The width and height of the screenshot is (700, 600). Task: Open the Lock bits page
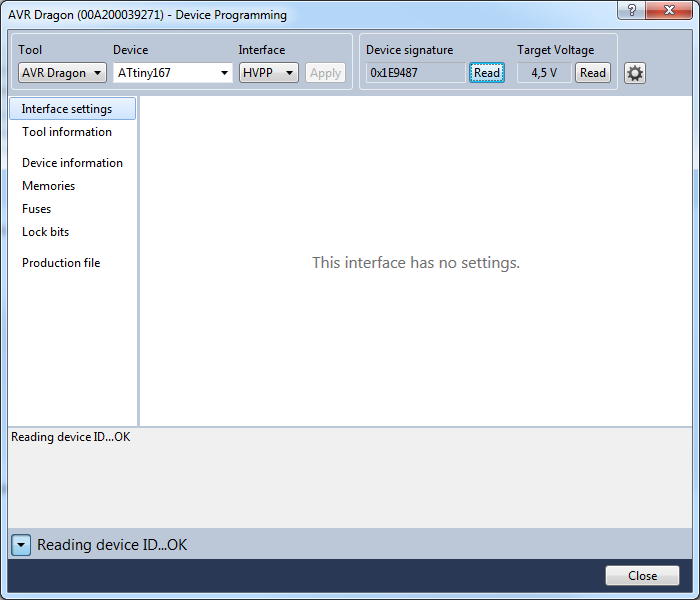(x=46, y=232)
